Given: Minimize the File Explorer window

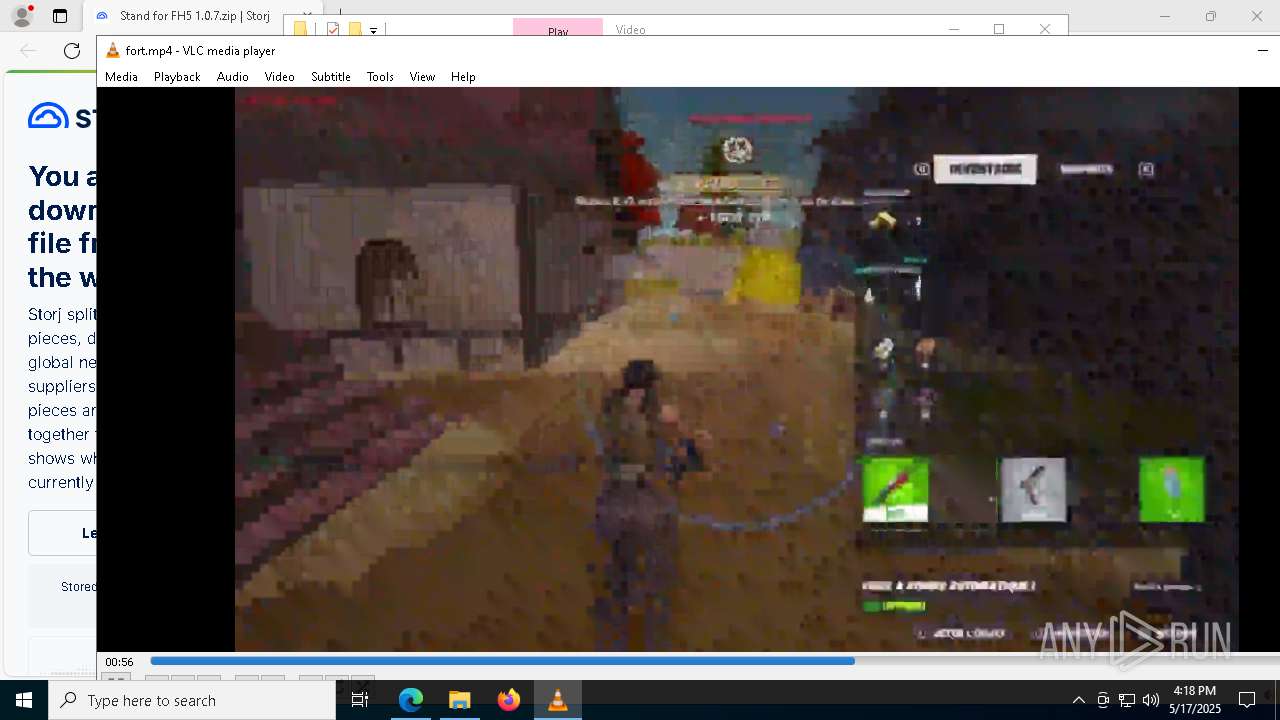Looking at the screenshot, I should tap(953, 28).
